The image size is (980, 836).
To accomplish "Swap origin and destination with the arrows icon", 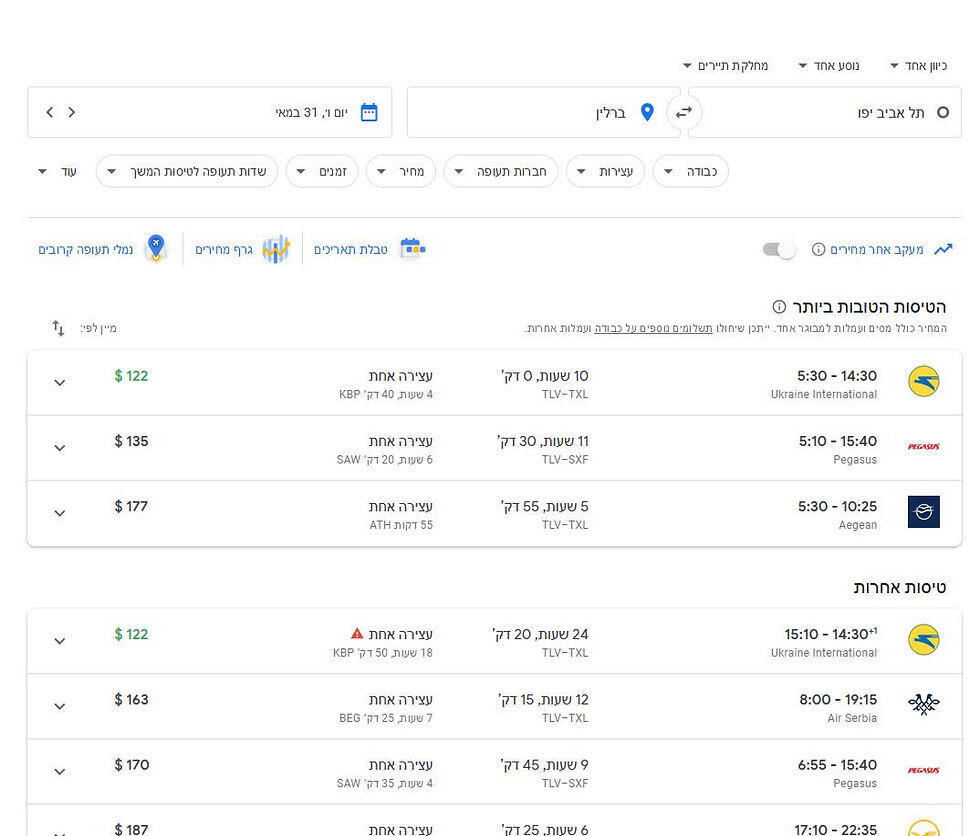I will tap(684, 112).
